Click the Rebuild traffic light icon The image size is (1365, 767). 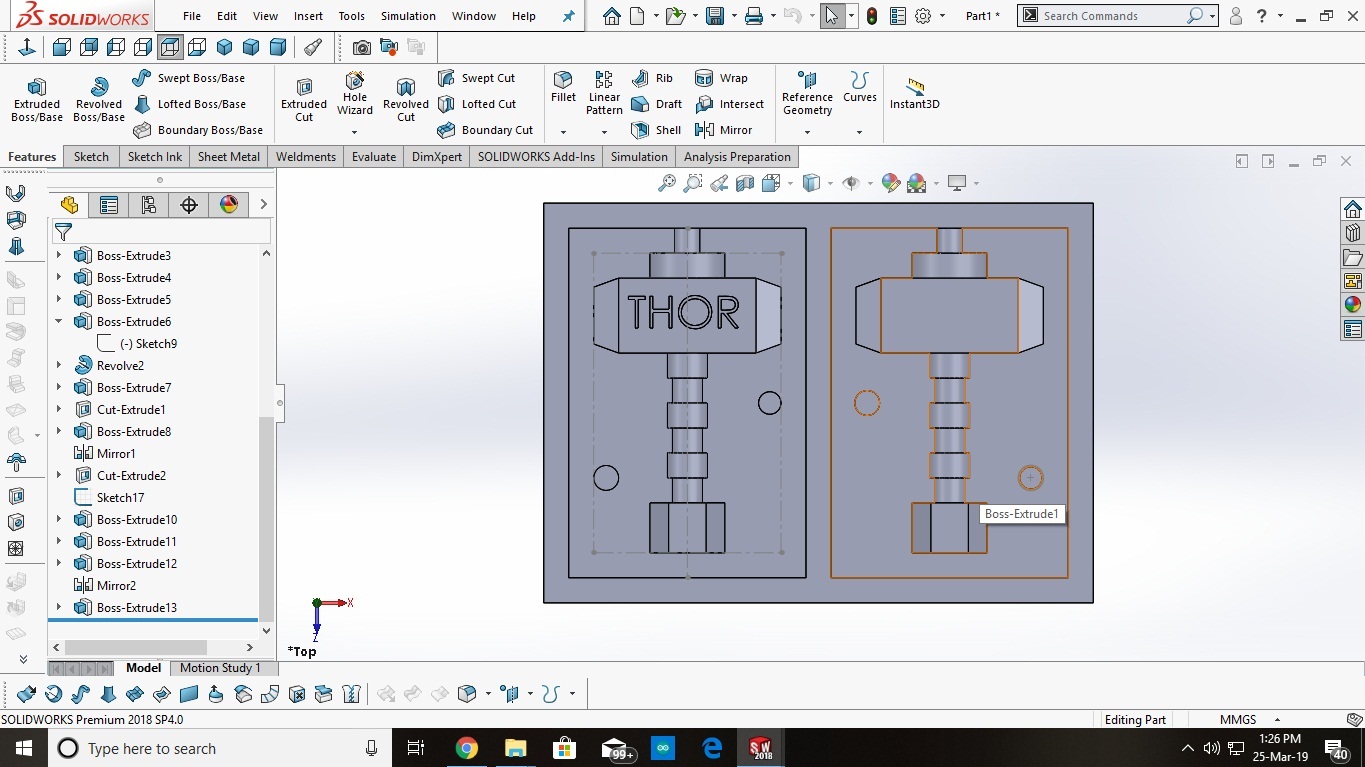[x=872, y=16]
